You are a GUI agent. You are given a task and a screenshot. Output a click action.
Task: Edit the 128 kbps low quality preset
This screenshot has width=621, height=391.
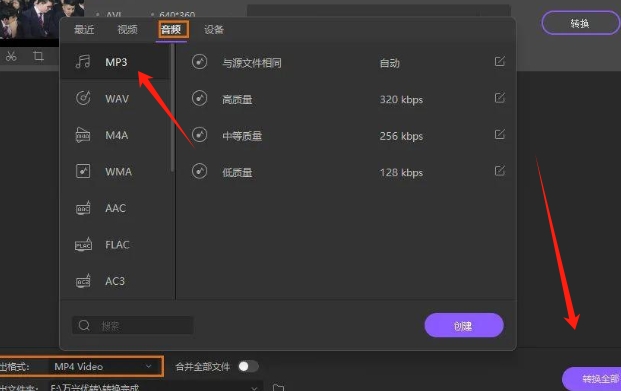coord(499,171)
